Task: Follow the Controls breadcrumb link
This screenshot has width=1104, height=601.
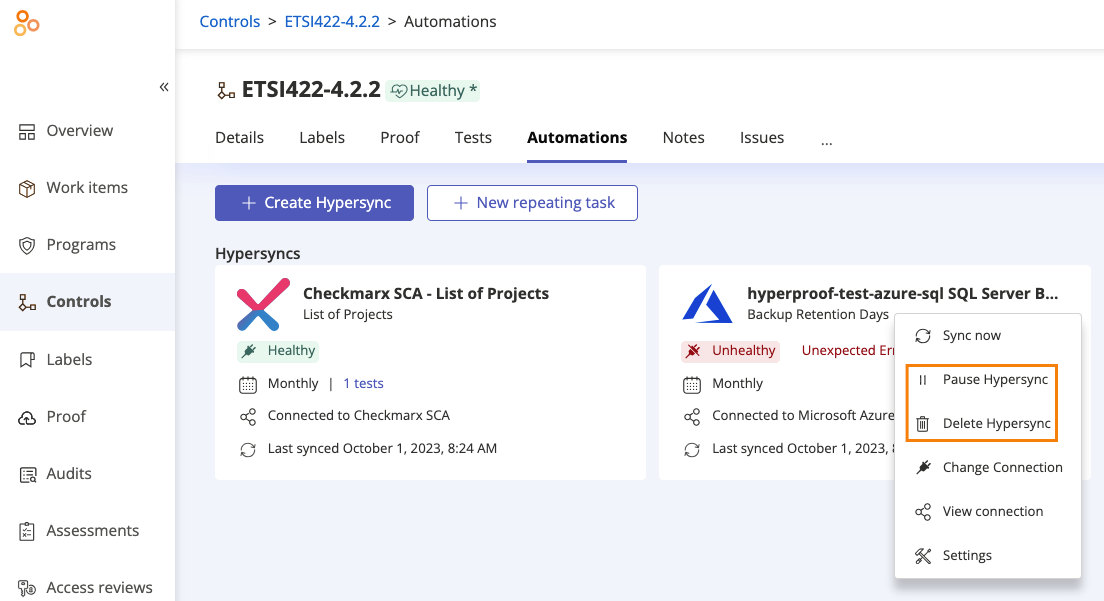Action: point(230,22)
